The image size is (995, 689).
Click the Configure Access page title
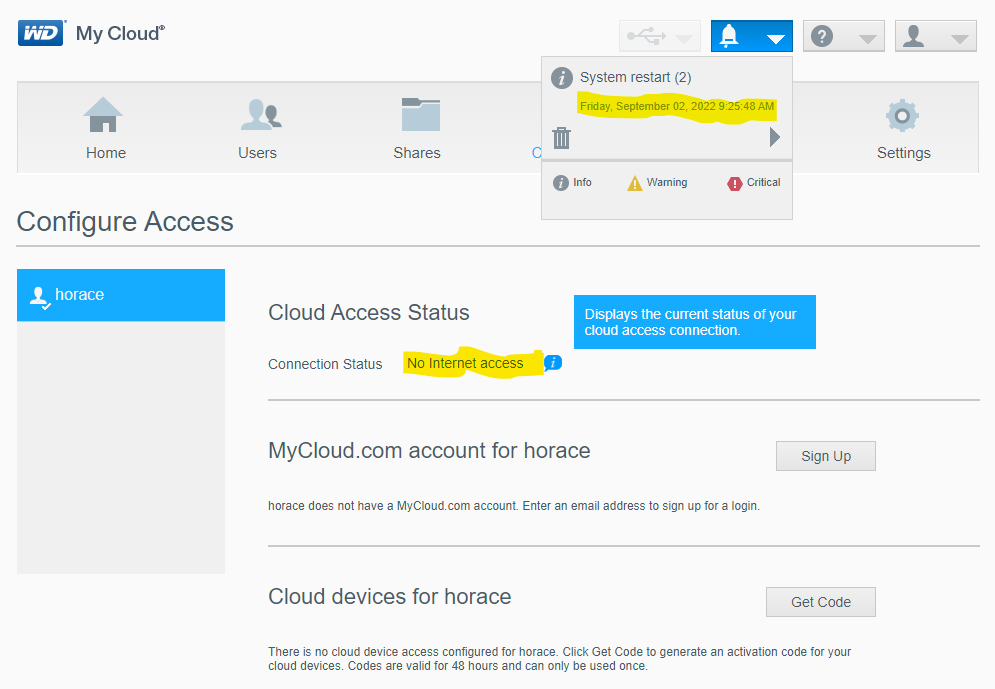[x=125, y=221]
